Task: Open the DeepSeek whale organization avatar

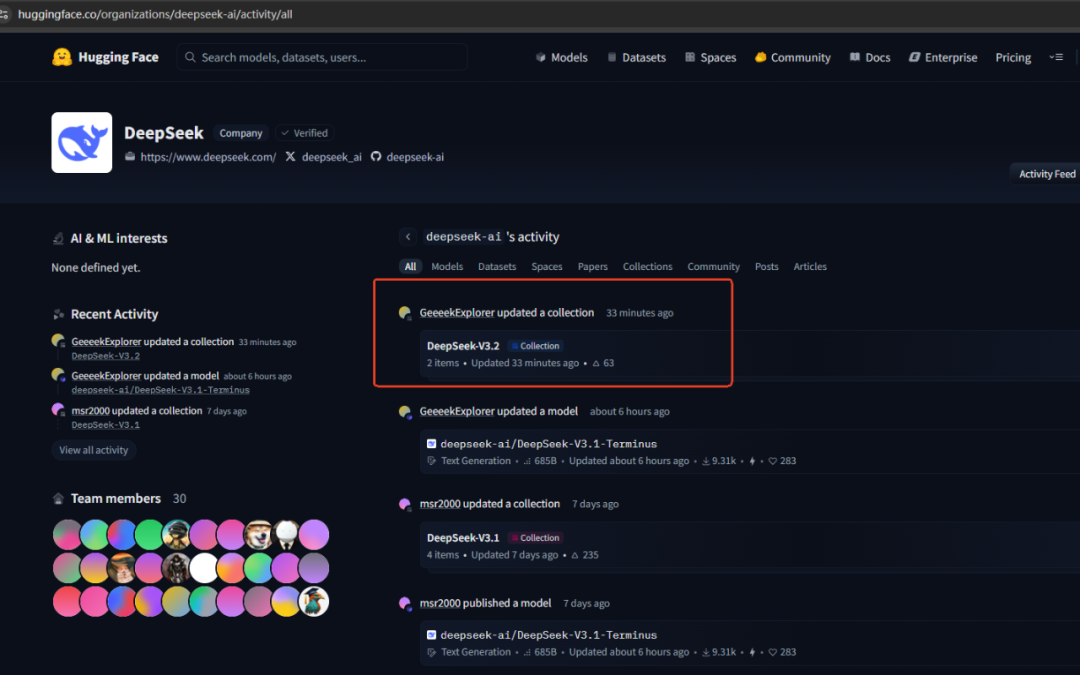Action: pos(81,143)
